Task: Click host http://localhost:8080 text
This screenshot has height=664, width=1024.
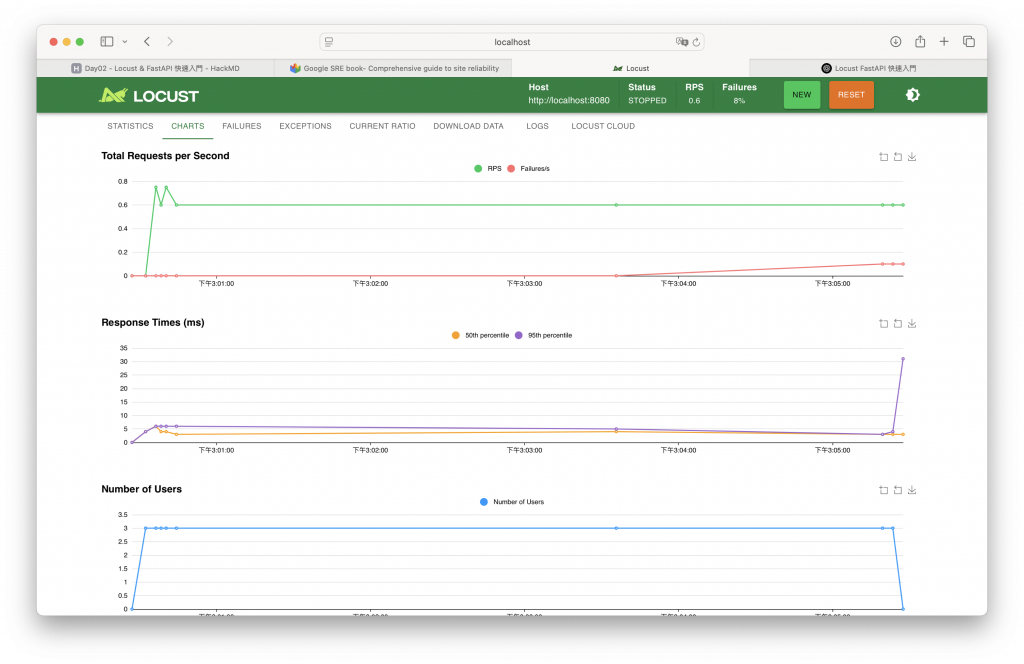Action: (x=569, y=101)
